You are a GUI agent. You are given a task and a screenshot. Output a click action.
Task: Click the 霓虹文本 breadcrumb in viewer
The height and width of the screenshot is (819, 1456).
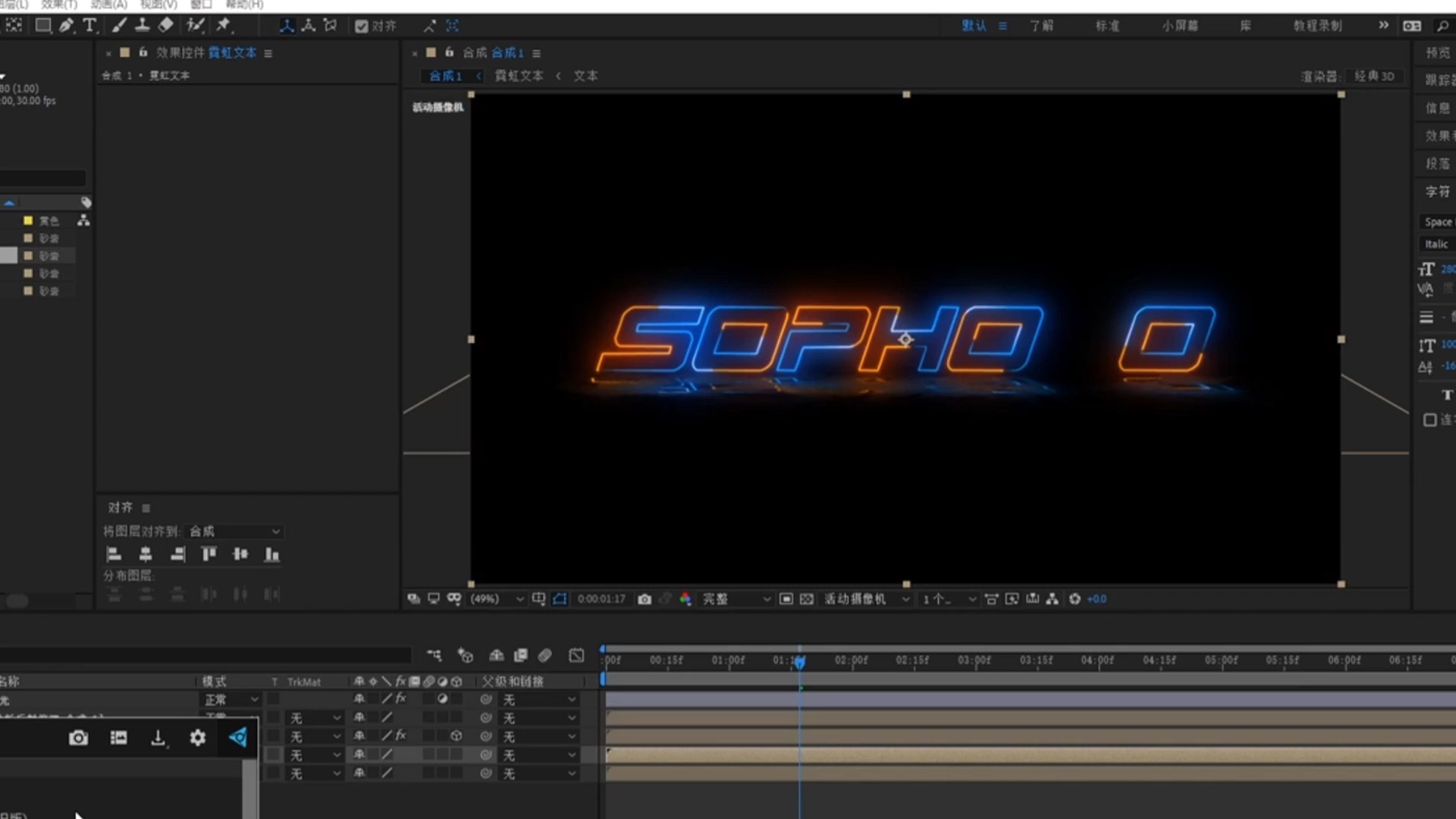pos(519,76)
